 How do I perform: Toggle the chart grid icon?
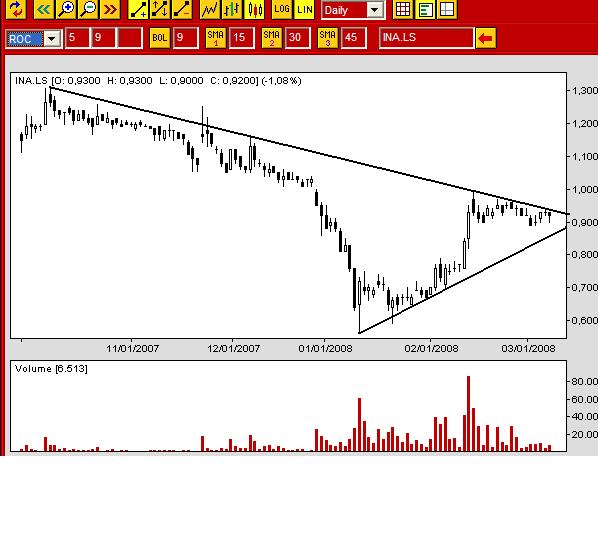click(x=403, y=9)
